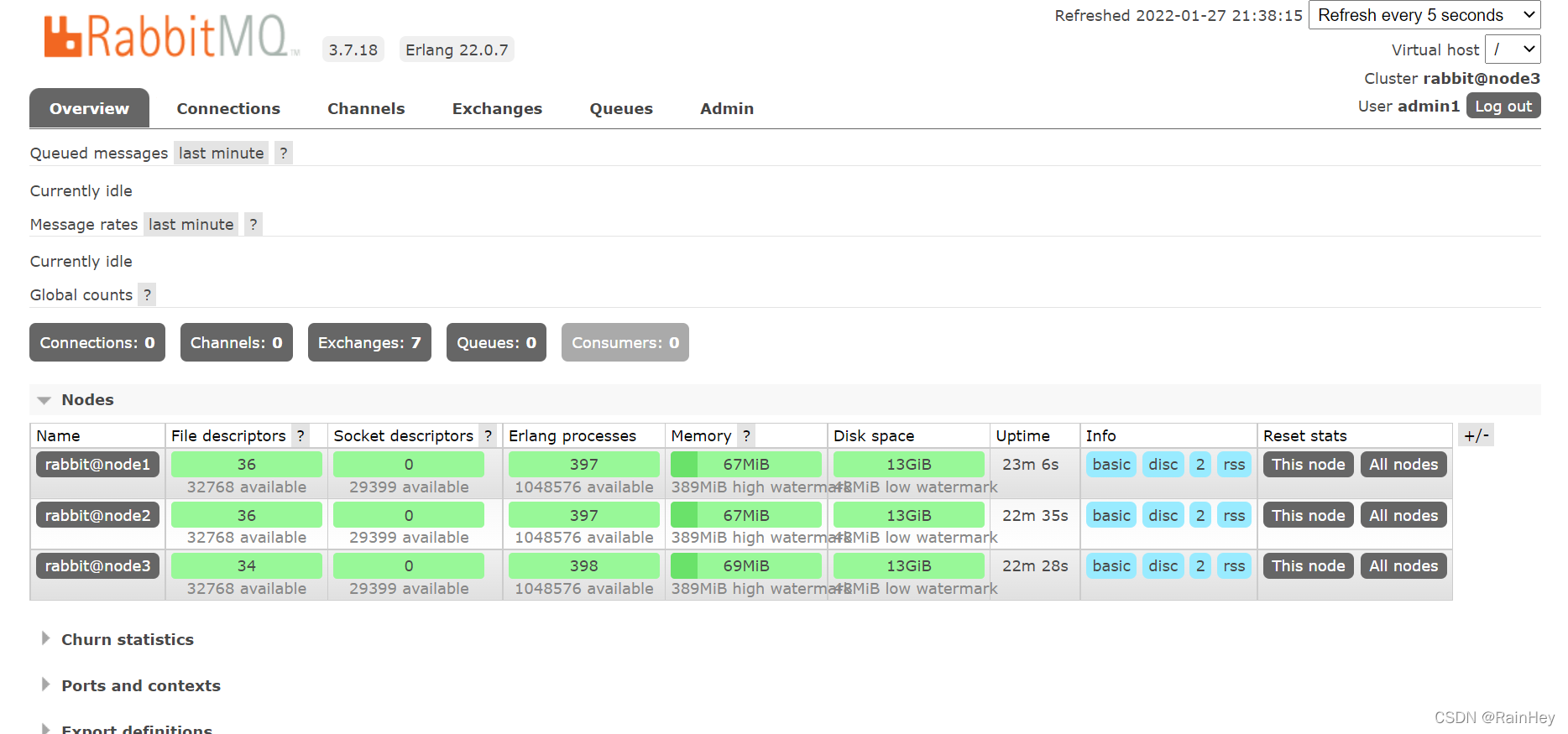1568x734 pixels.
Task: Open the Refresh interval dropdown
Action: tap(1424, 15)
